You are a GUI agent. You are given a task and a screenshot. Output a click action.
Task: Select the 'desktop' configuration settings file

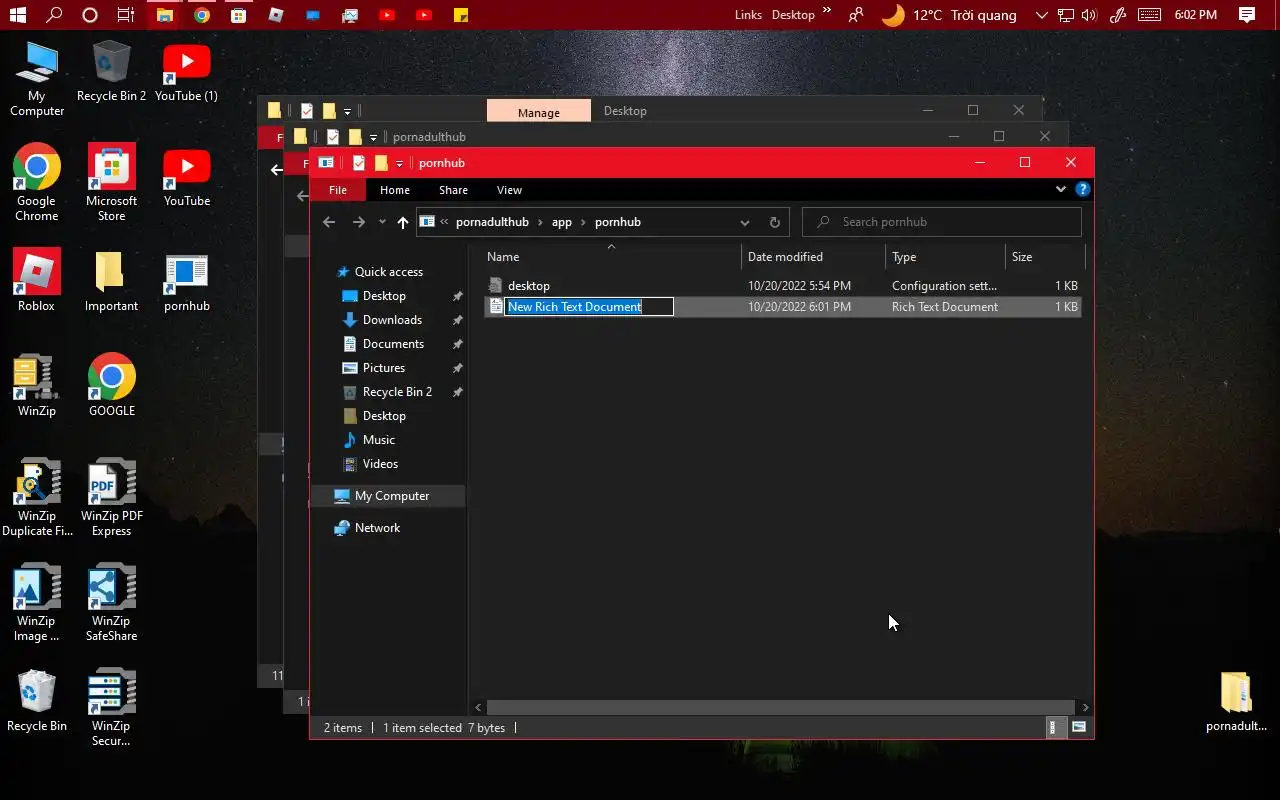[782, 286]
